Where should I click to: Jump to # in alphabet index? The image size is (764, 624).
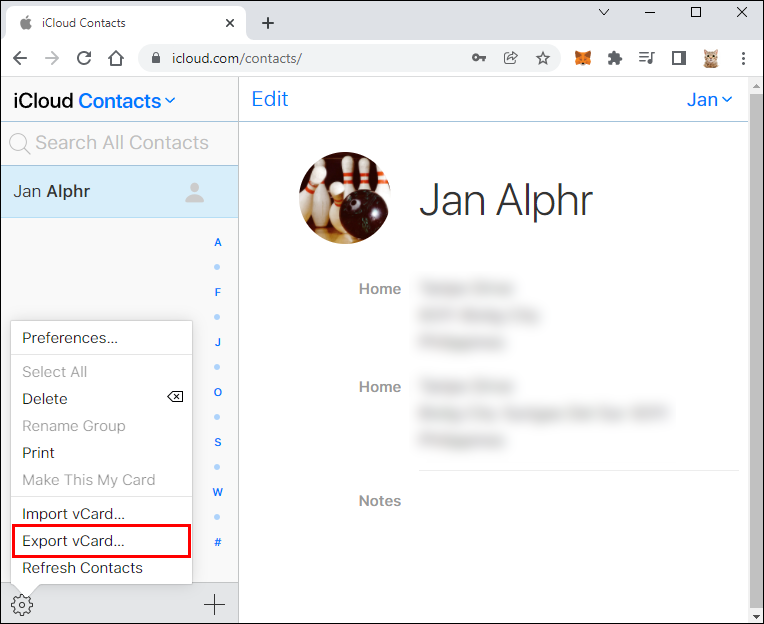pyautogui.click(x=218, y=542)
